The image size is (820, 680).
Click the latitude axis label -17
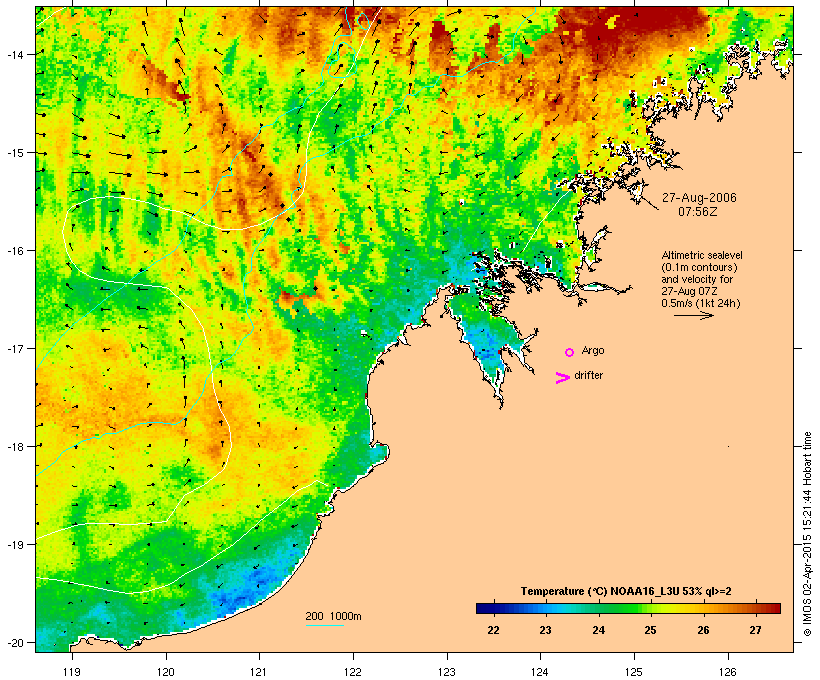pyautogui.click(x=15, y=348)
